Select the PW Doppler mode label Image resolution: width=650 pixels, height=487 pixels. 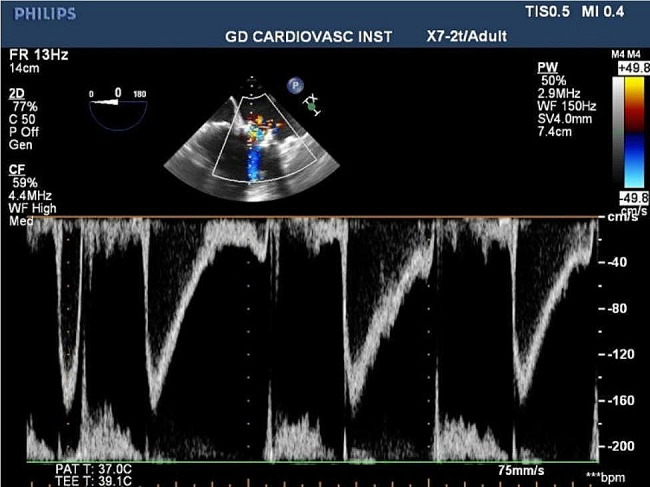point(545,64)
